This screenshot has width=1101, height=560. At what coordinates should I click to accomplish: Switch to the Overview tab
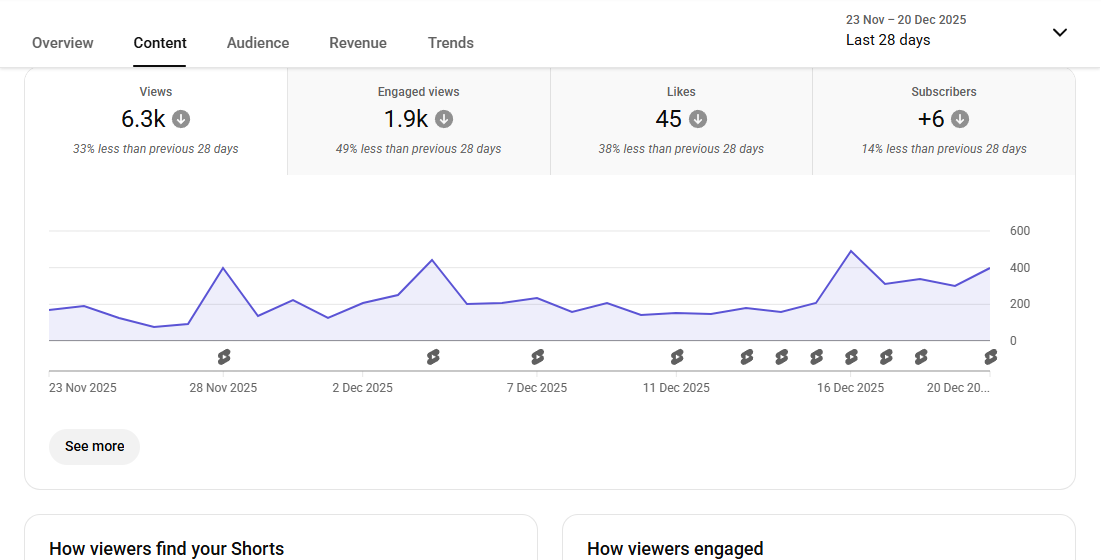[63, 43]
